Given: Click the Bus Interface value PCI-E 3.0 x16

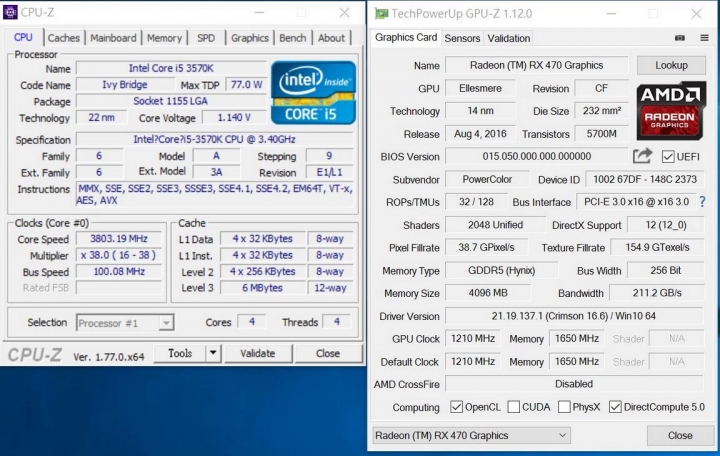Looking at the screenshot, I should point(636,202).
